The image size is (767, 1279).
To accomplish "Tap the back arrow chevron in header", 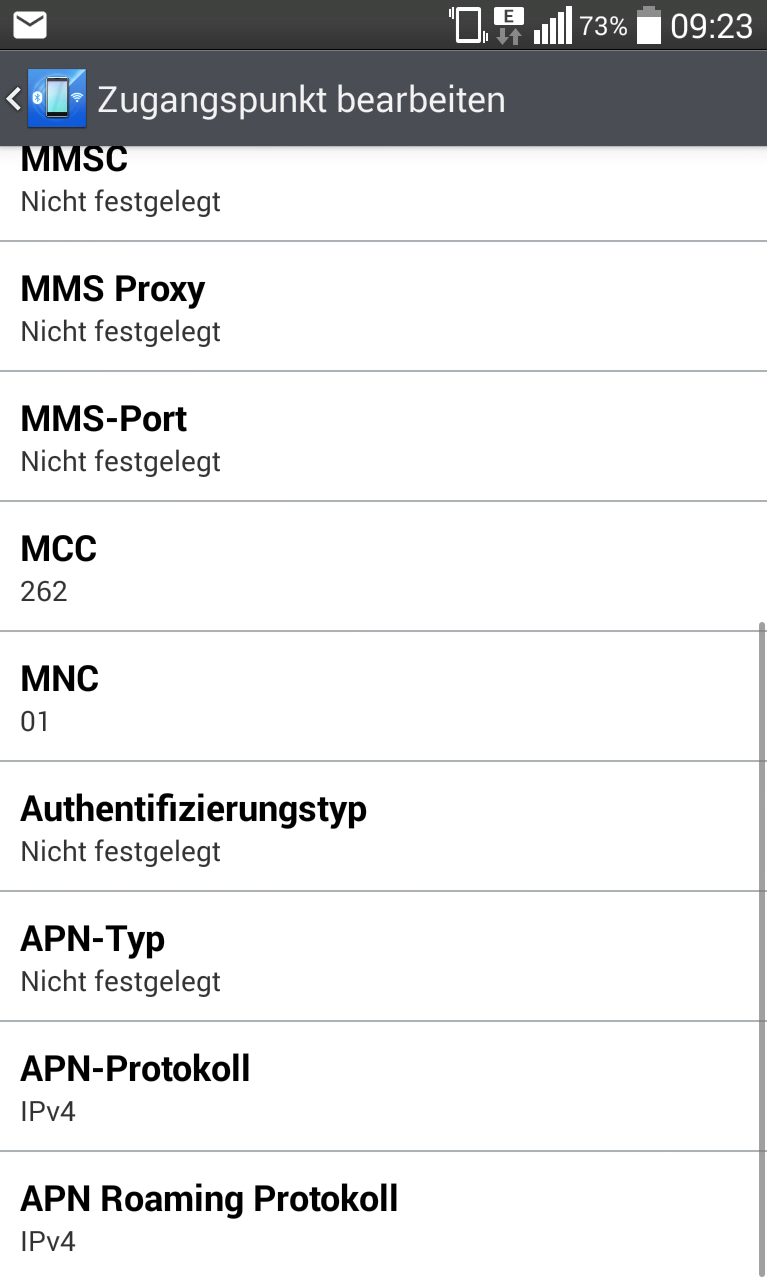I will pyautogui.click(x=13, y=99).
